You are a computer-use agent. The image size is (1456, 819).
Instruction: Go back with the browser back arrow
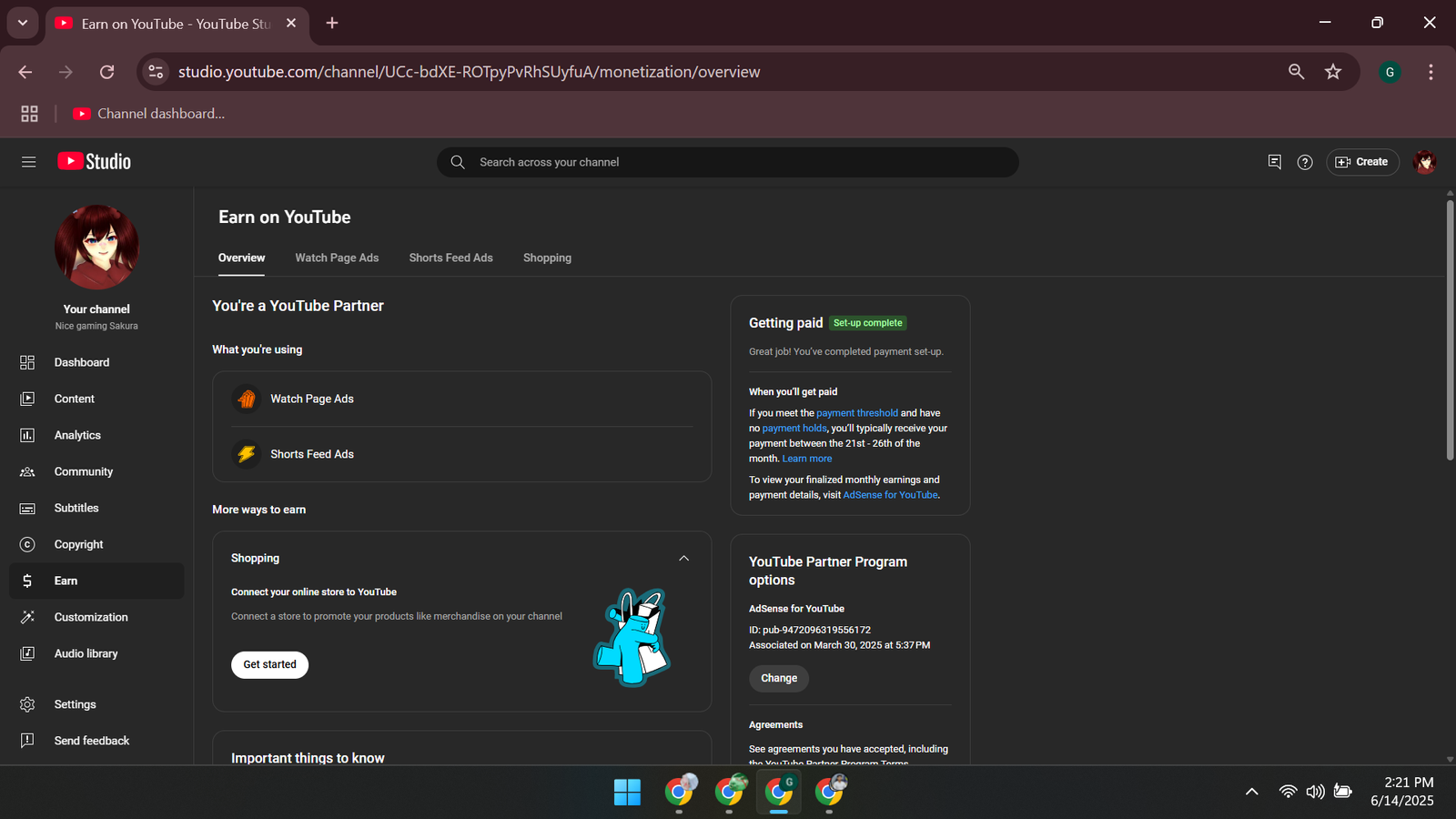point(25,72)
